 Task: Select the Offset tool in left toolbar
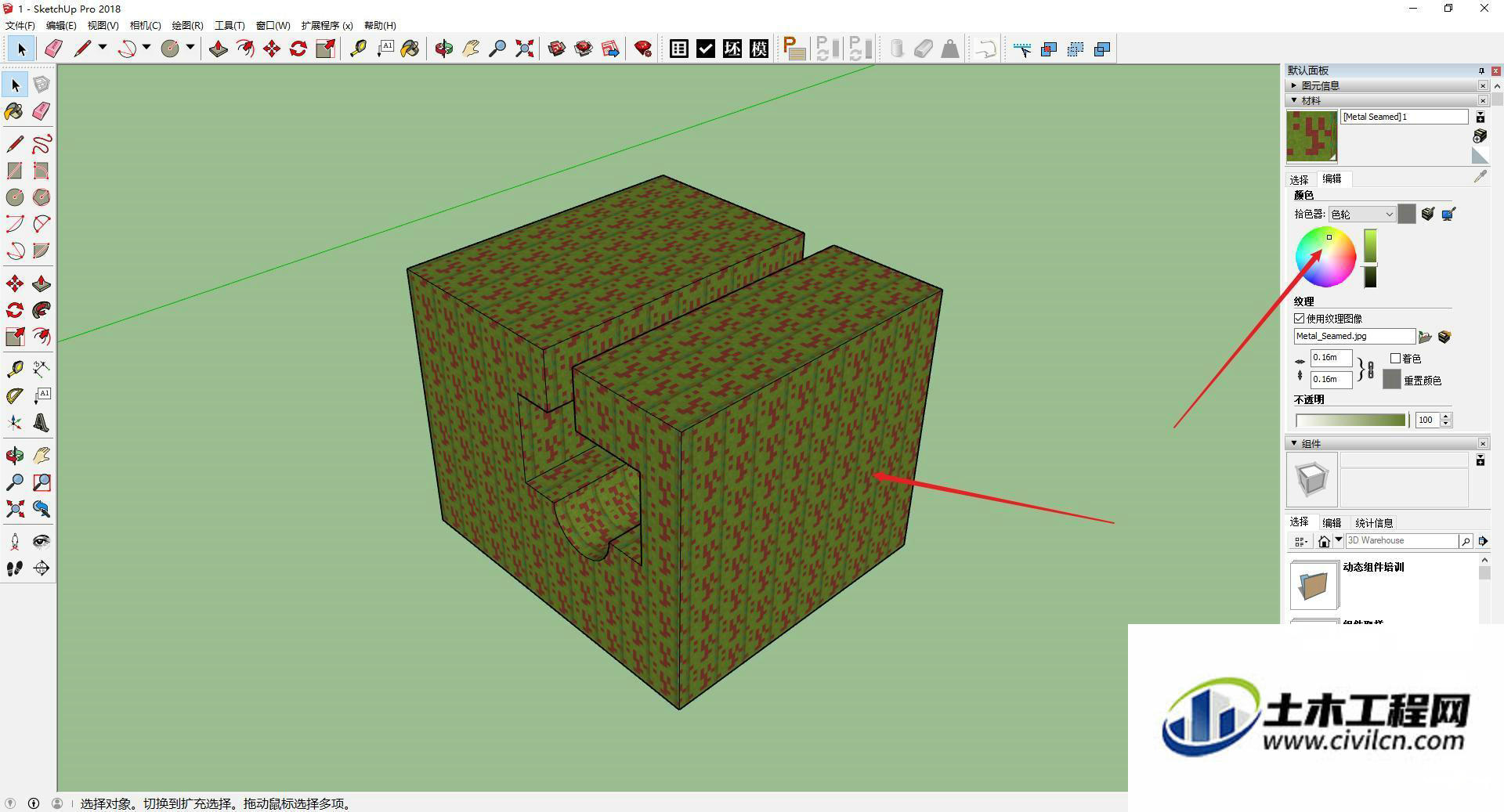point(42,337)
